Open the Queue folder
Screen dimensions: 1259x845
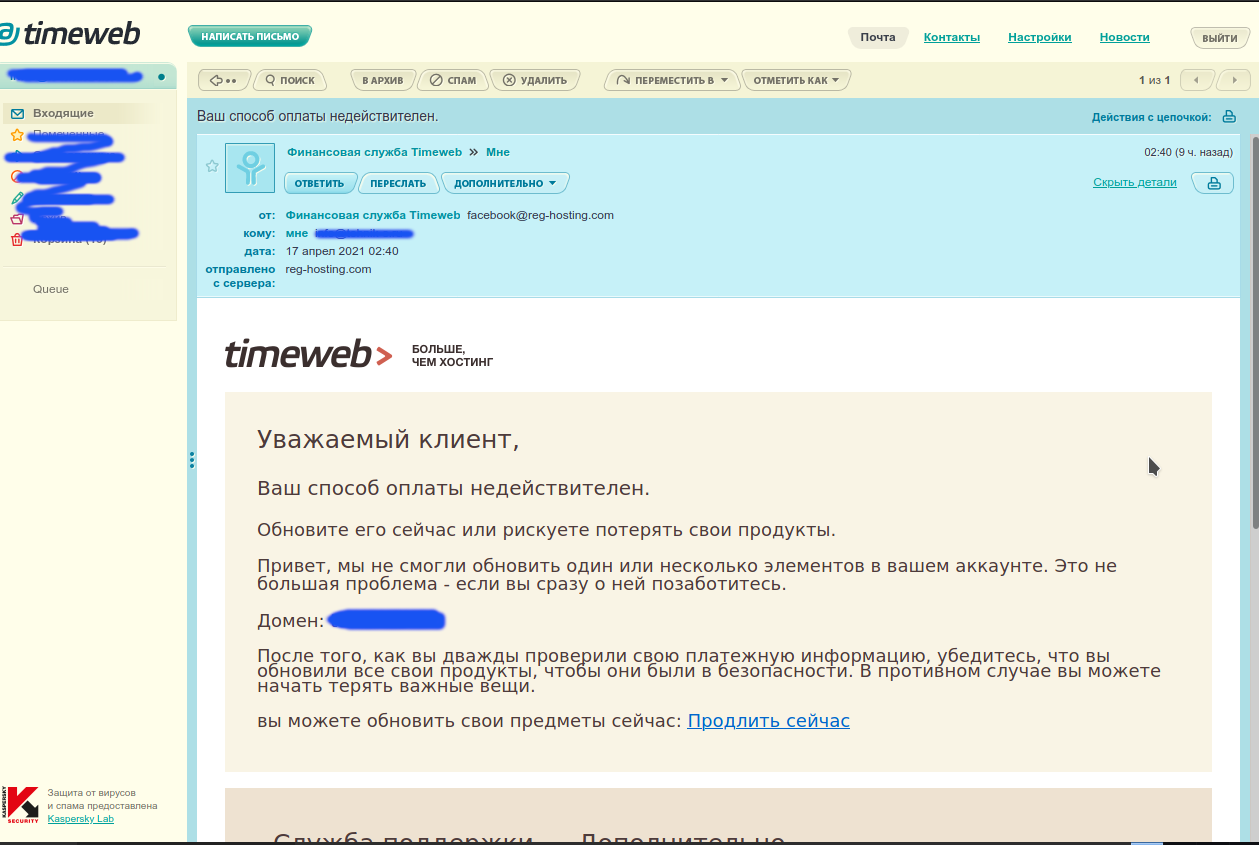[51, 289]
